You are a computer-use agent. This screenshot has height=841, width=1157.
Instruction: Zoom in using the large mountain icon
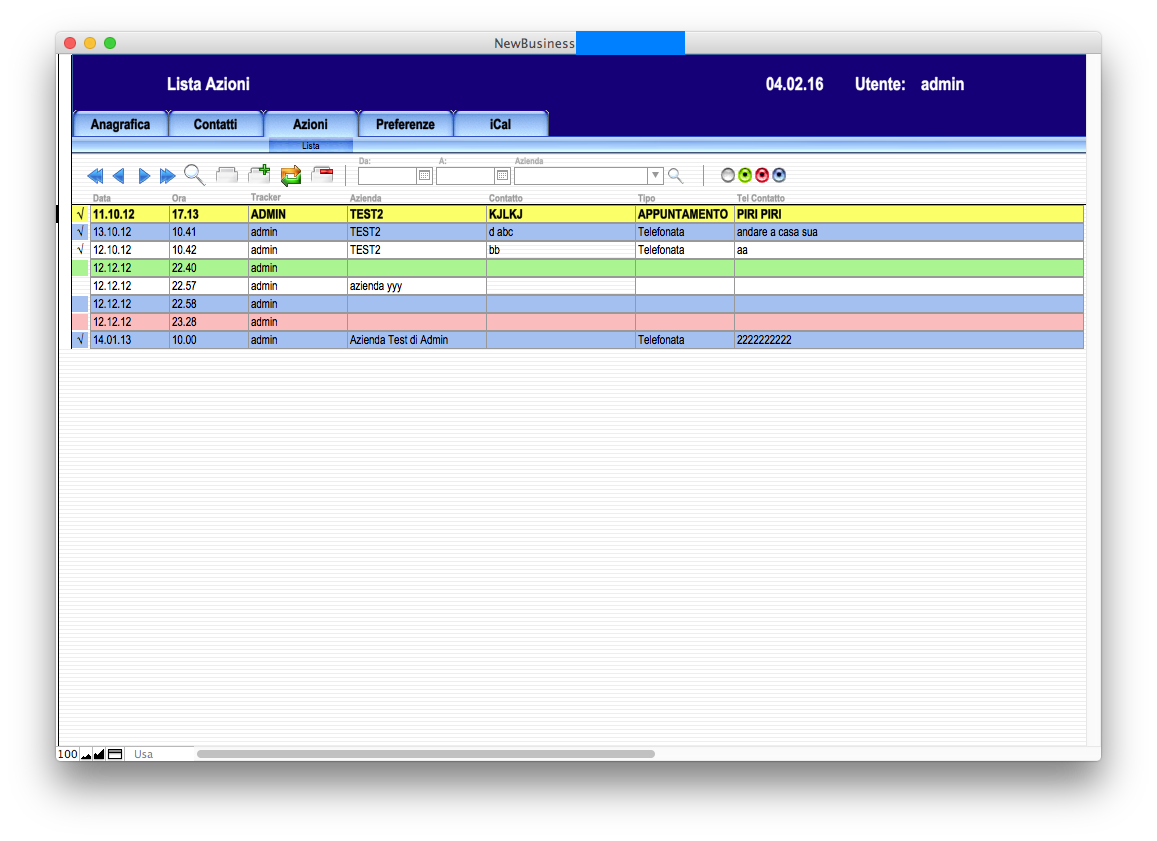pos(99,754)
